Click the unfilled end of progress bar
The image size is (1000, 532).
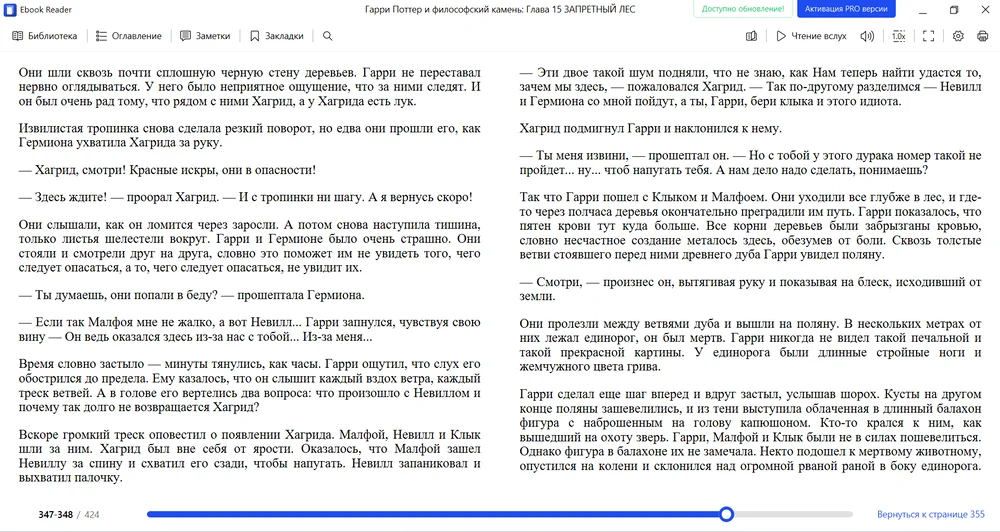tap(793, 514)
